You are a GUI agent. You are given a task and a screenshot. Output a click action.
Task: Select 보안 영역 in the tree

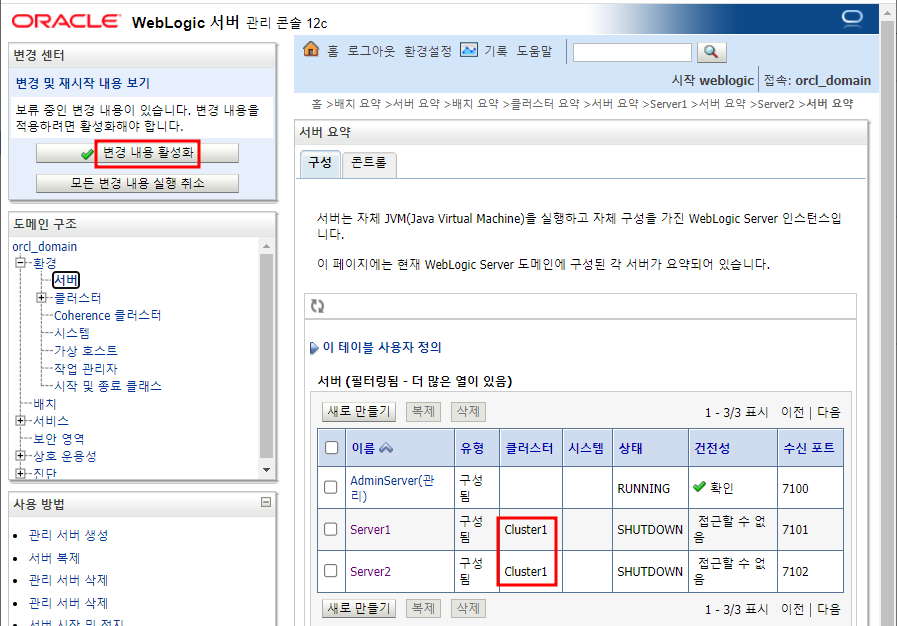[x=59, y=439]
